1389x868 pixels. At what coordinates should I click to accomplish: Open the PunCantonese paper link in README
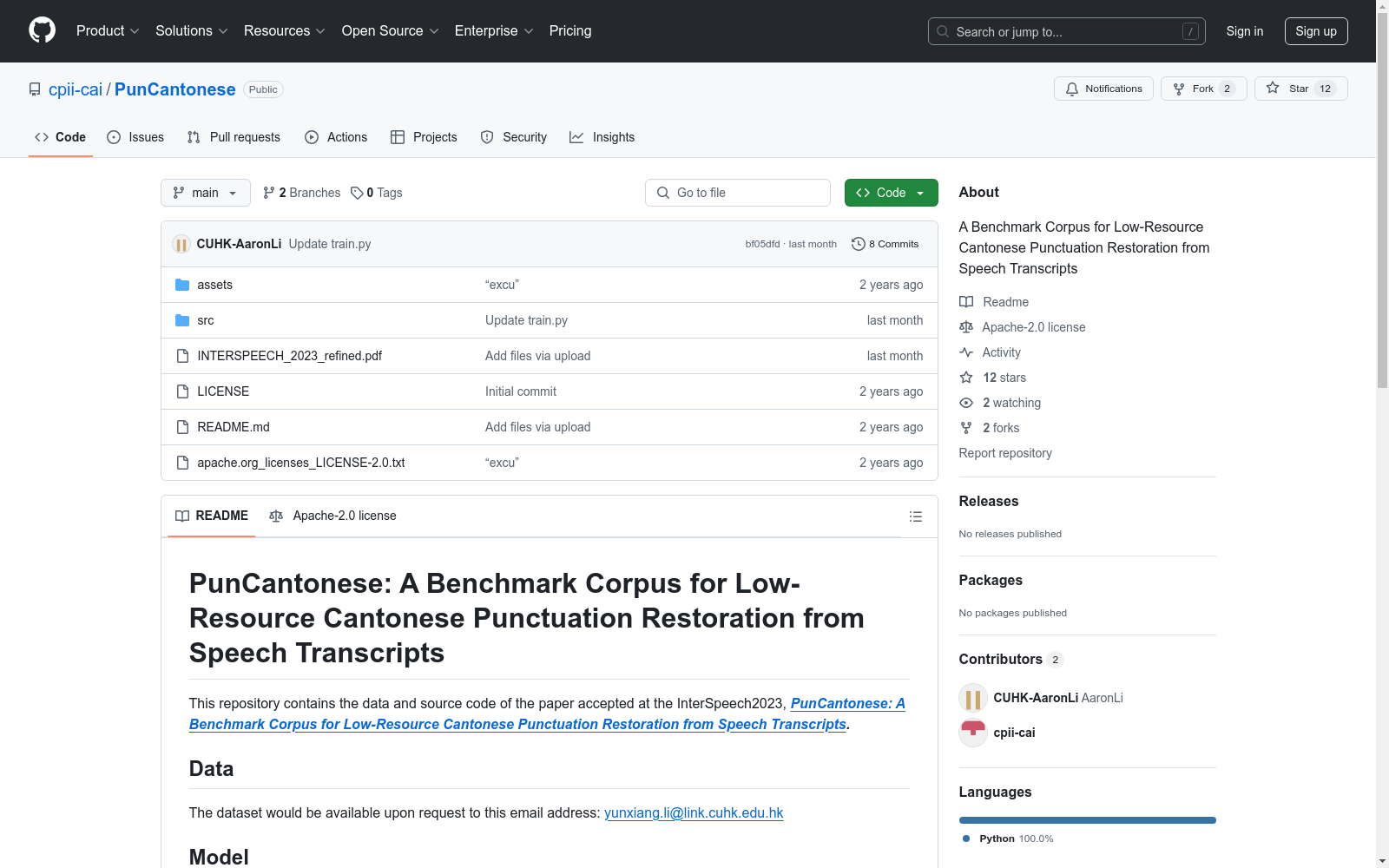[547, 714]
